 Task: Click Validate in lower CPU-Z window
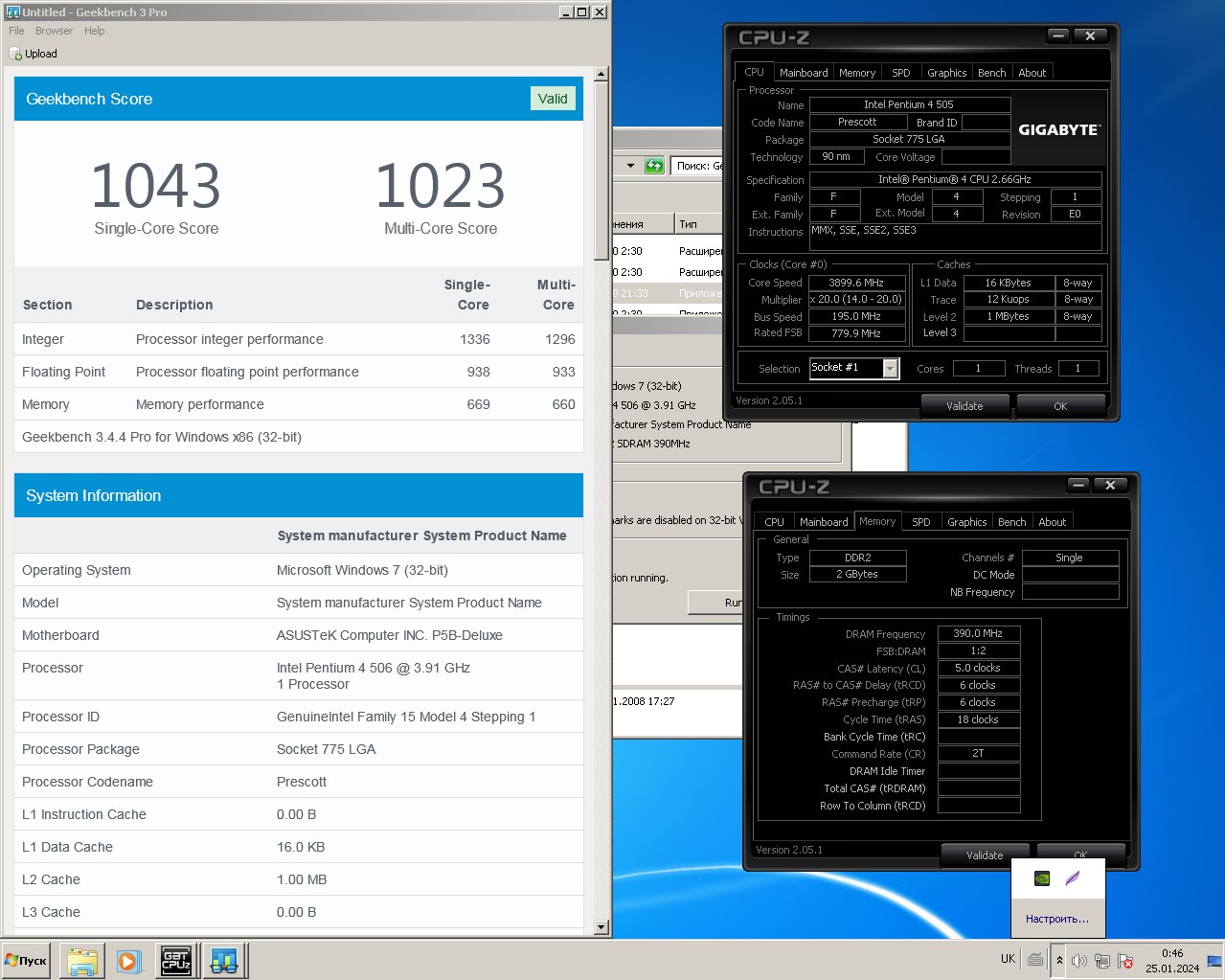click(x=985, y=855)
